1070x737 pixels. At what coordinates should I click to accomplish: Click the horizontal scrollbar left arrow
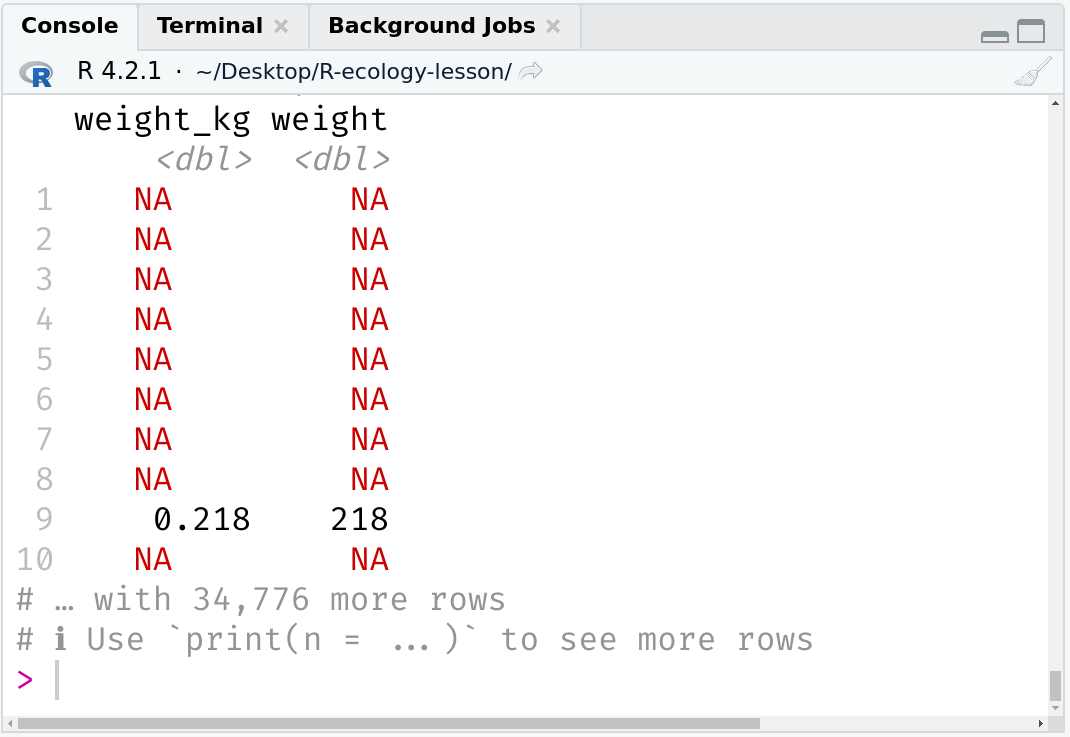(10, 723)
